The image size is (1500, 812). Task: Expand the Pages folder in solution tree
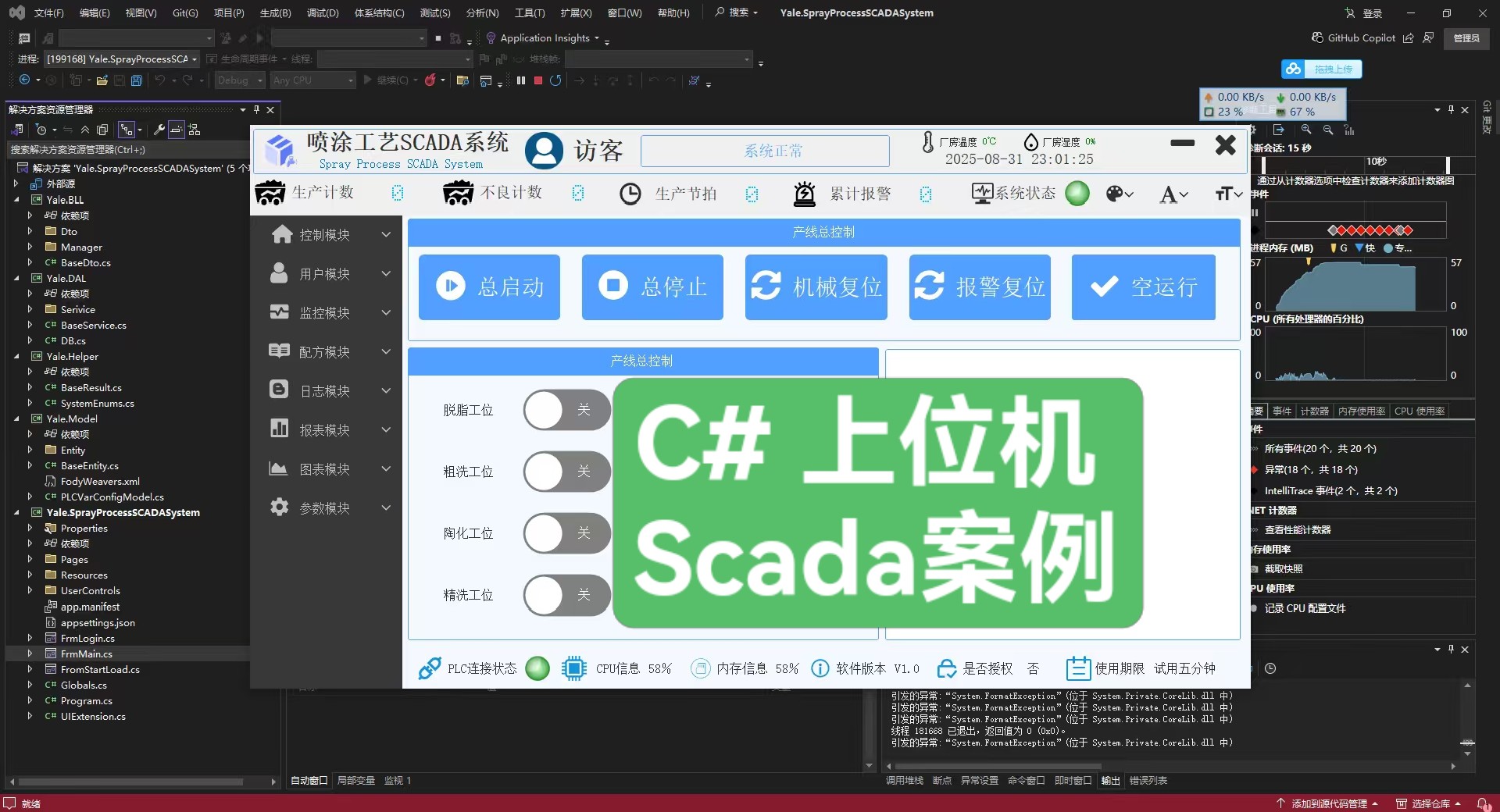[30, 559]
